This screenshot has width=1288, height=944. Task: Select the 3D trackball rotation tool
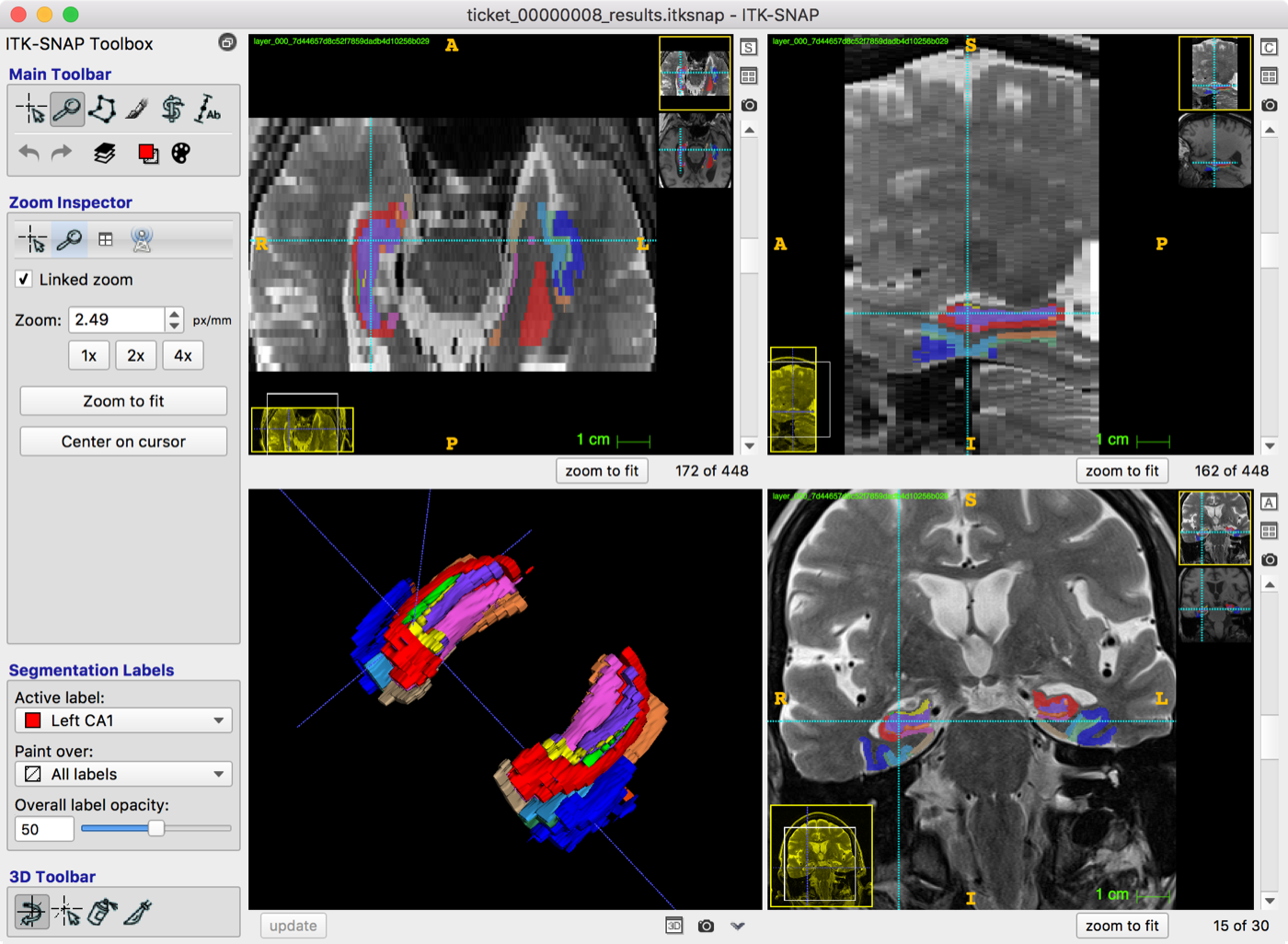31,912
